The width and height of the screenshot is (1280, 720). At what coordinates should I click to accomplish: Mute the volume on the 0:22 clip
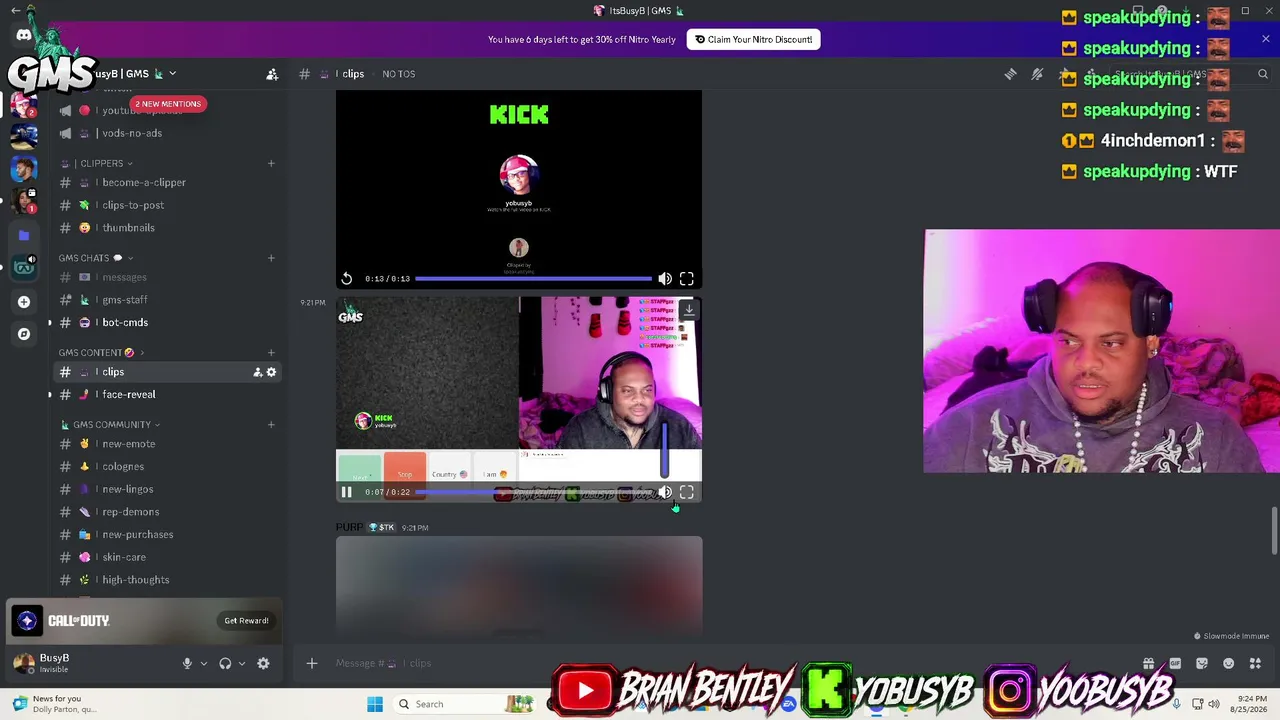click(665, 492)
